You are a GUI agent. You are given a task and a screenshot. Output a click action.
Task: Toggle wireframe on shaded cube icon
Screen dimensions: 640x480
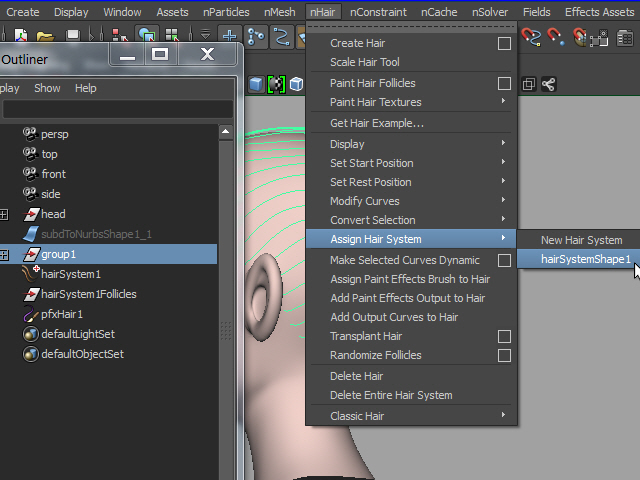296,84
